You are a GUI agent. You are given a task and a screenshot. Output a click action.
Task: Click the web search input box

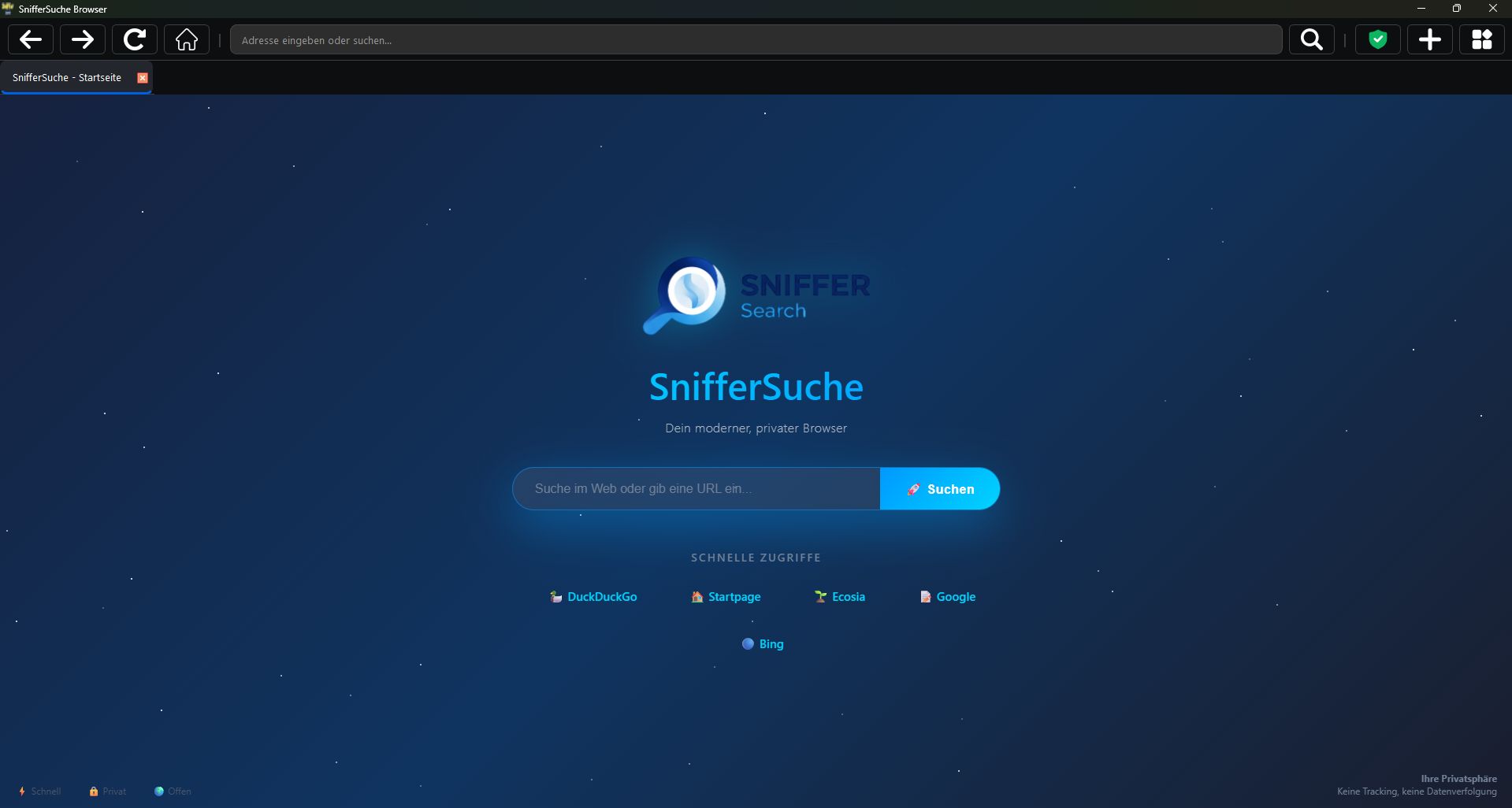[697, 489]
